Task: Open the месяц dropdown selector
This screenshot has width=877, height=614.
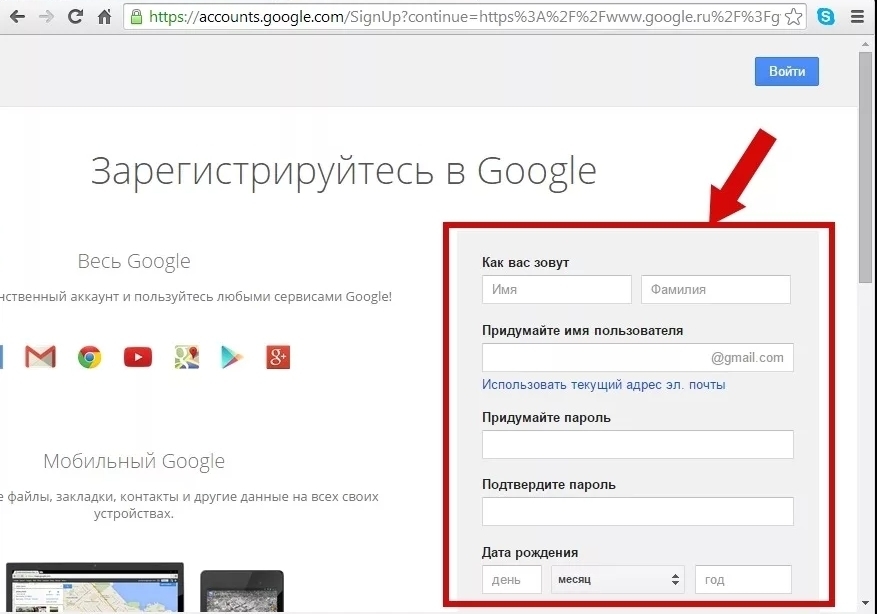Action: pyautogui.click(x=617, y=579)
